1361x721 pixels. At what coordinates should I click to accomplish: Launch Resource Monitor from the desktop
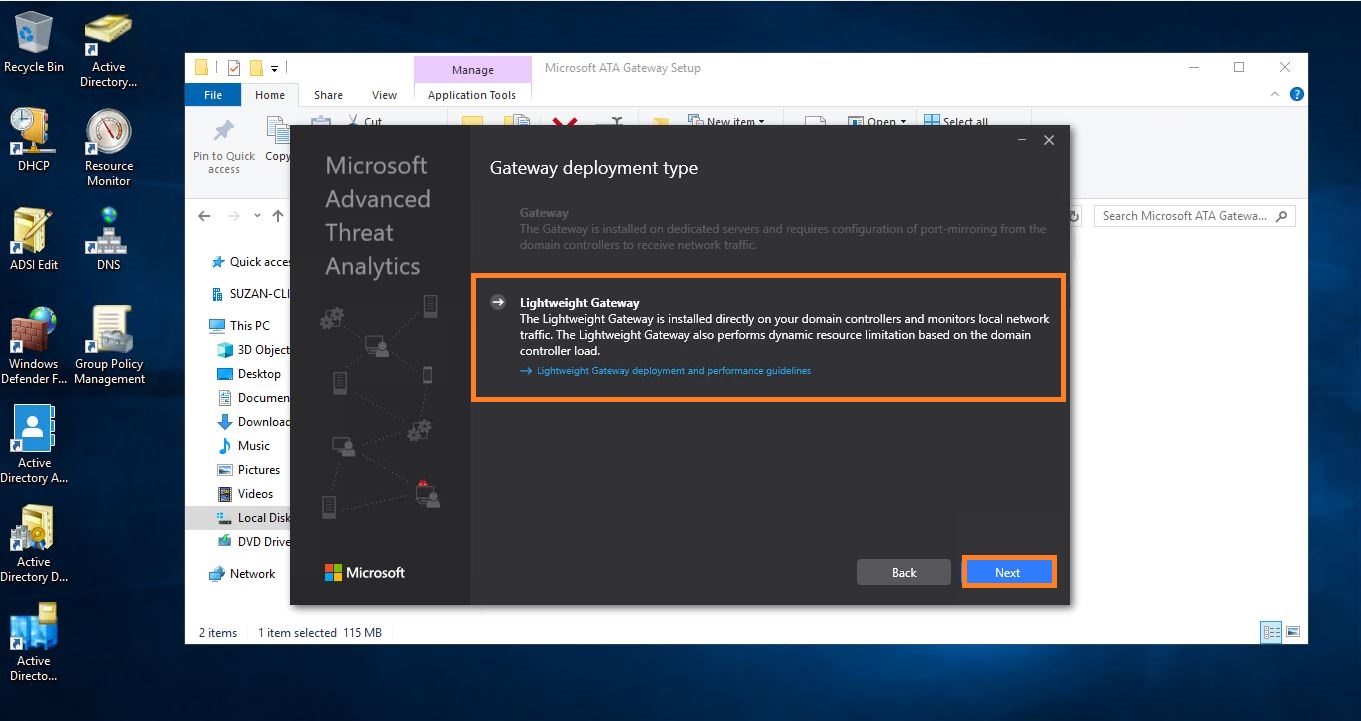pos(109,148)
